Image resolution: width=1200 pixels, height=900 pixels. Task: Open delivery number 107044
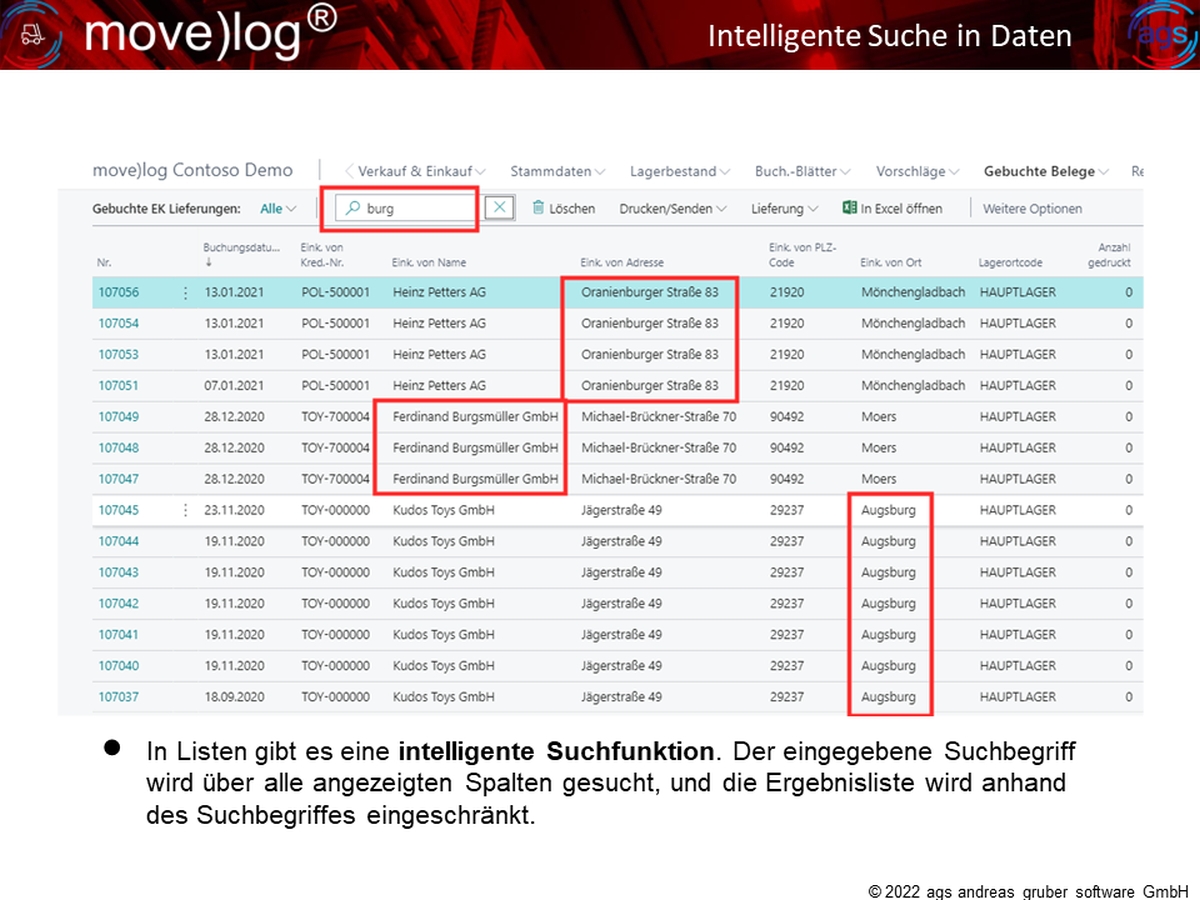(119, 541)
